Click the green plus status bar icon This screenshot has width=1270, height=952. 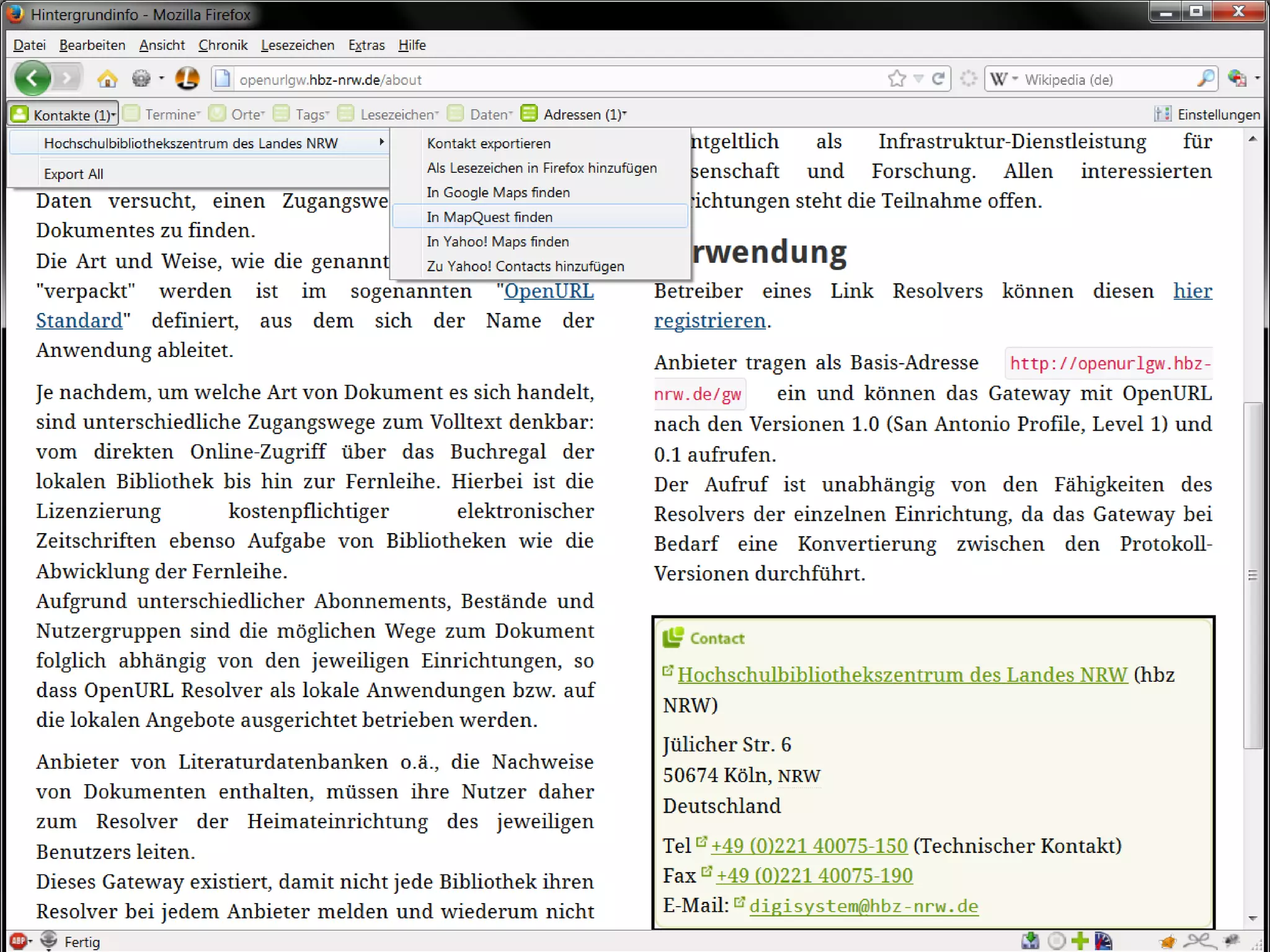tap(1080, 941)
